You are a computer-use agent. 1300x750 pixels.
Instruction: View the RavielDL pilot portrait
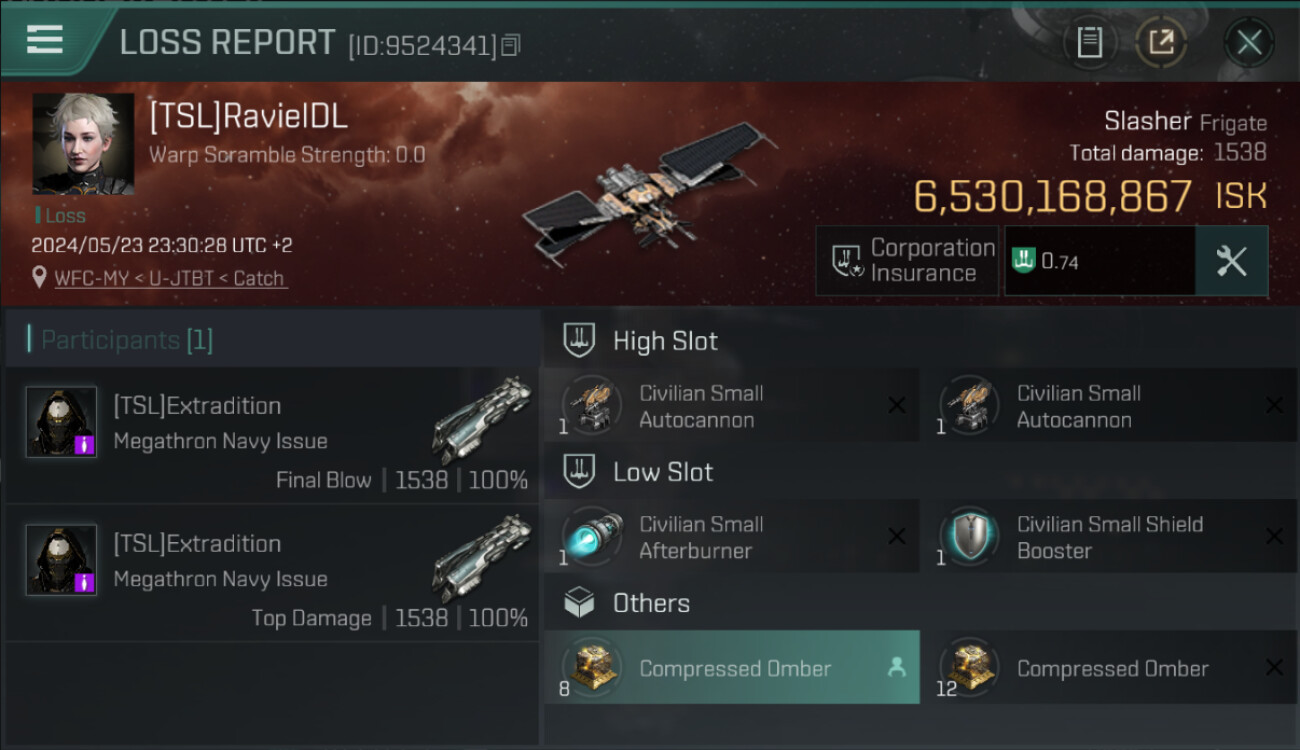click(x=83, y=144)
